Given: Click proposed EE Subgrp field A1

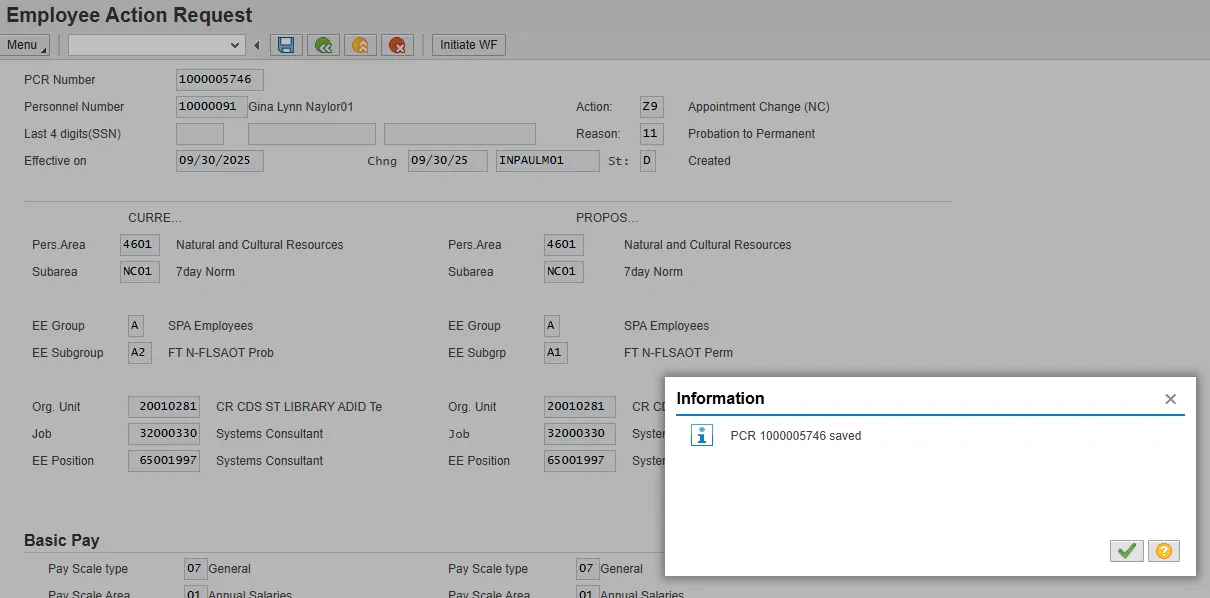Looking at the screenshot, I should (555, 353).
